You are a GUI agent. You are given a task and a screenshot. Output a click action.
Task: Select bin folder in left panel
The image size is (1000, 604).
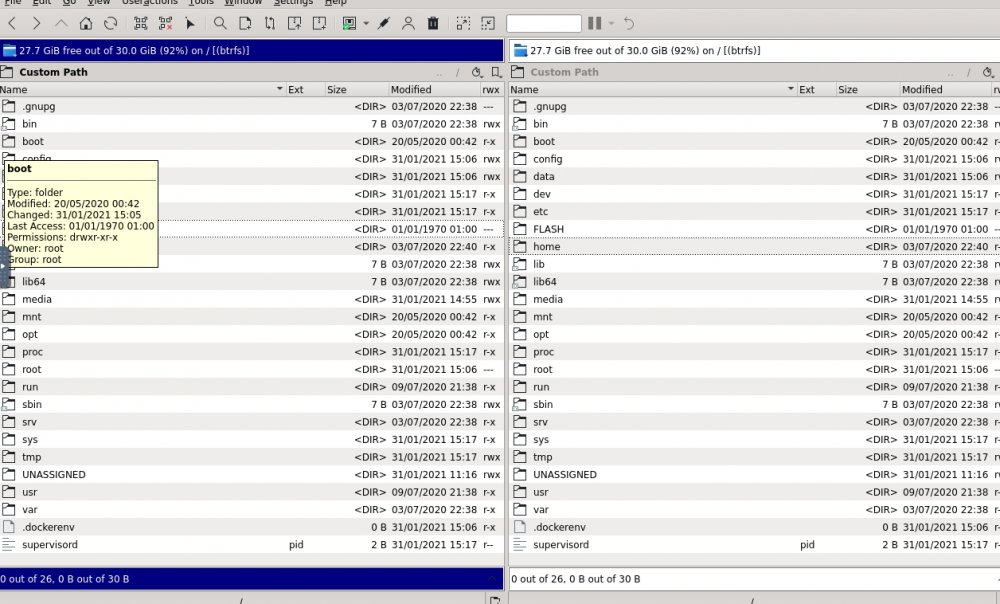252,124
